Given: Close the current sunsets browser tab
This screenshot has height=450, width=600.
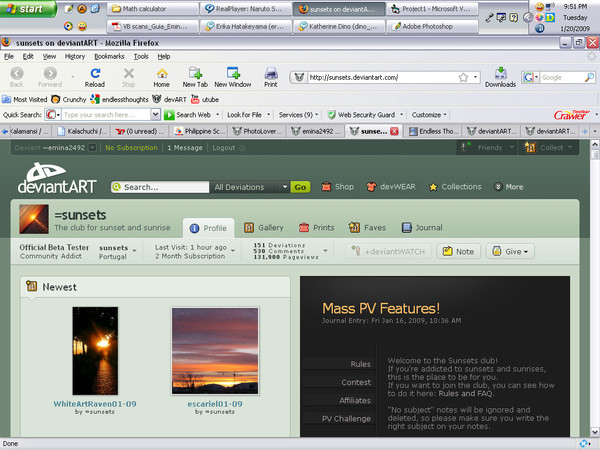Looking at the screenshot, I should pyautogui.click(x=394, y=131).
